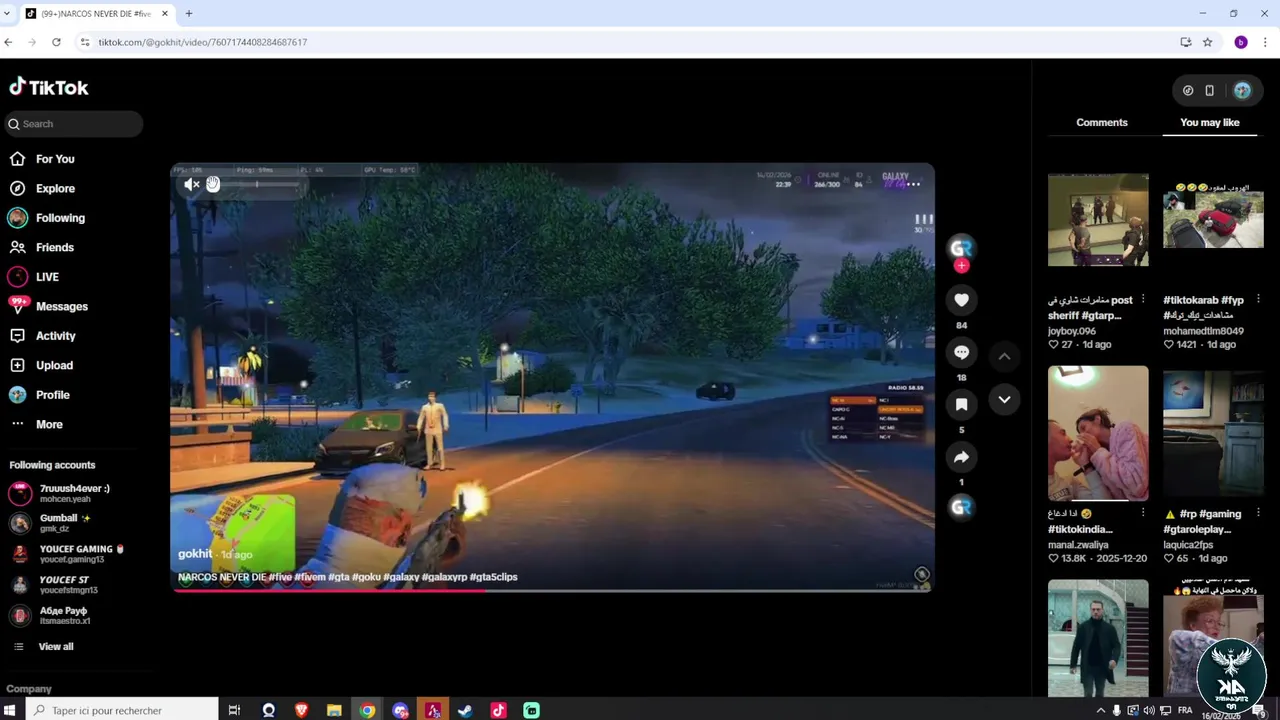This screenshot has height=720, width=1280.
Task: Open the Windows Start menu
Action: tap(9, 710)
